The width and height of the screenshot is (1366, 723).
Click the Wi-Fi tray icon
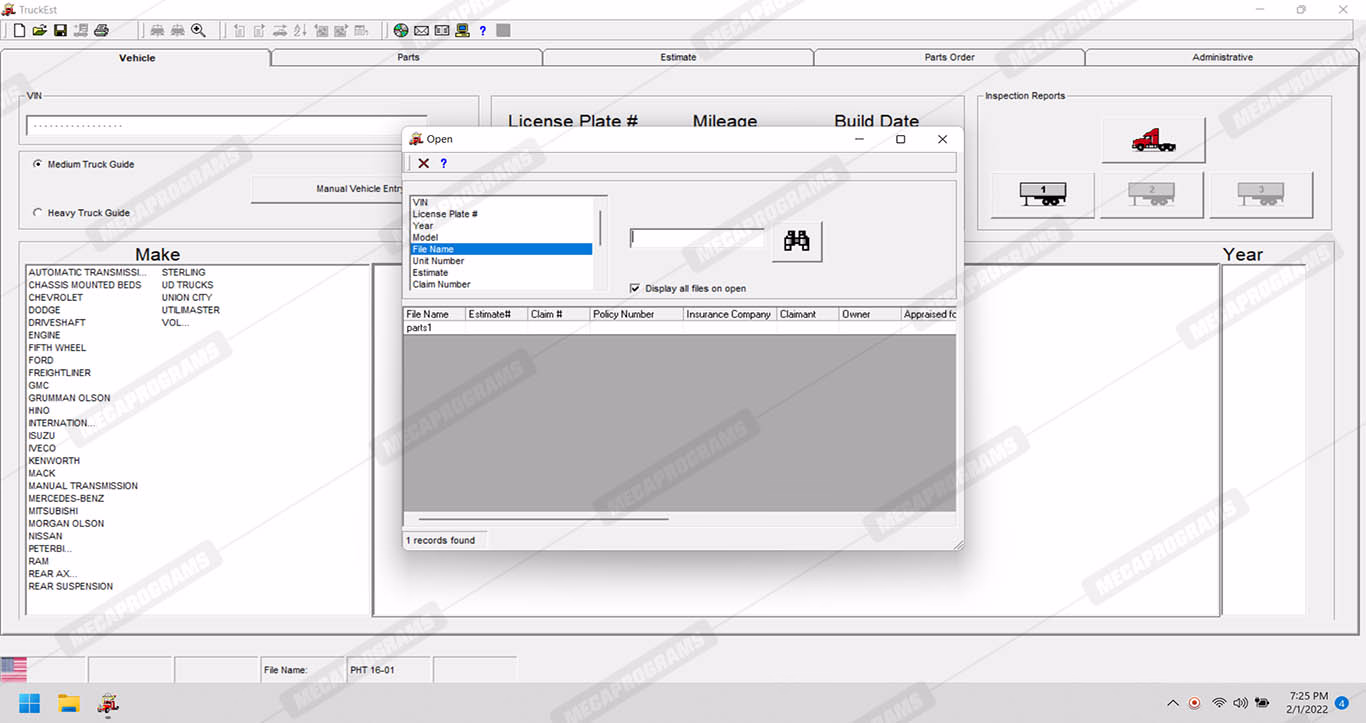[x=1219, y=703]
